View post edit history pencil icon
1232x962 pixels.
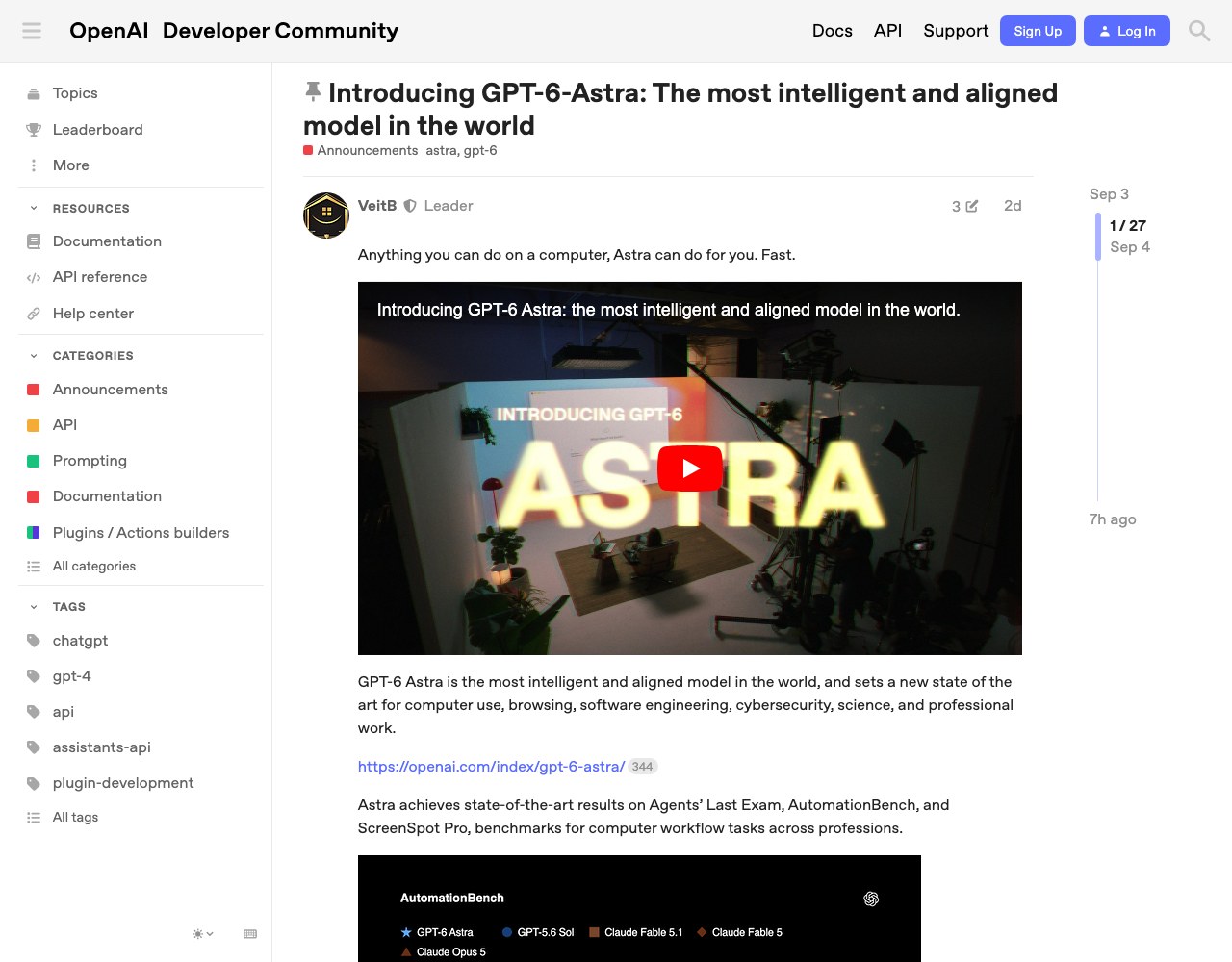(x=972, y=206)
